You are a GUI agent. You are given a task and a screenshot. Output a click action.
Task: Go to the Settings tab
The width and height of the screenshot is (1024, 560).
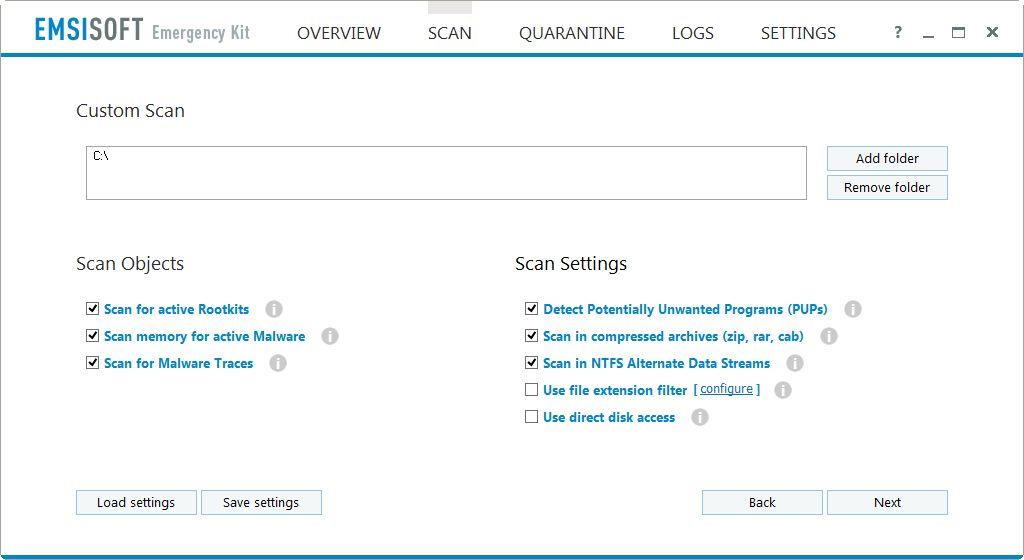[x=797, y=33]
